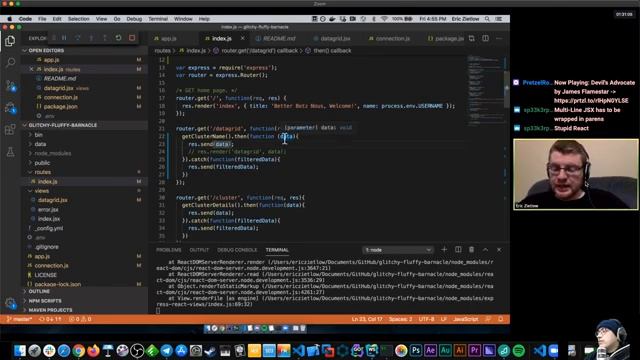The height and width of the screenshot is (360, 640).
Task: Open the Explorer view in the activity bar
Action: click(10, 41)
